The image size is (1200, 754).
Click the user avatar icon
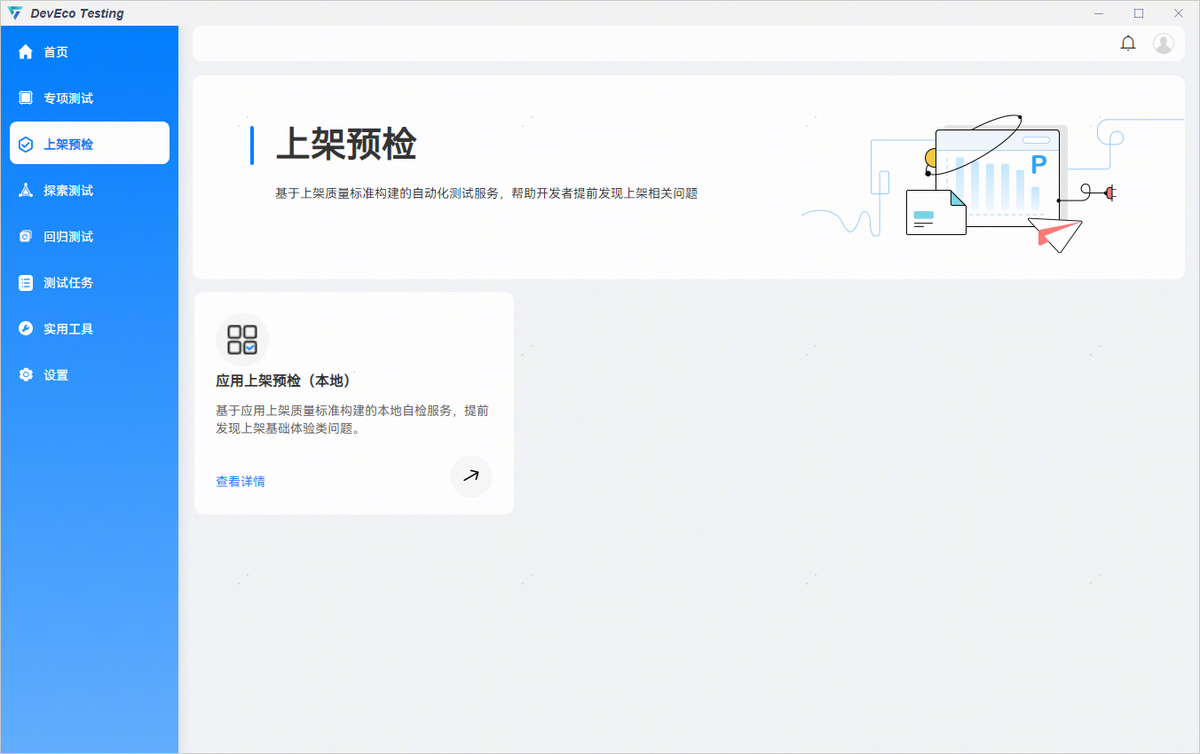click(x=1163, y=43)
